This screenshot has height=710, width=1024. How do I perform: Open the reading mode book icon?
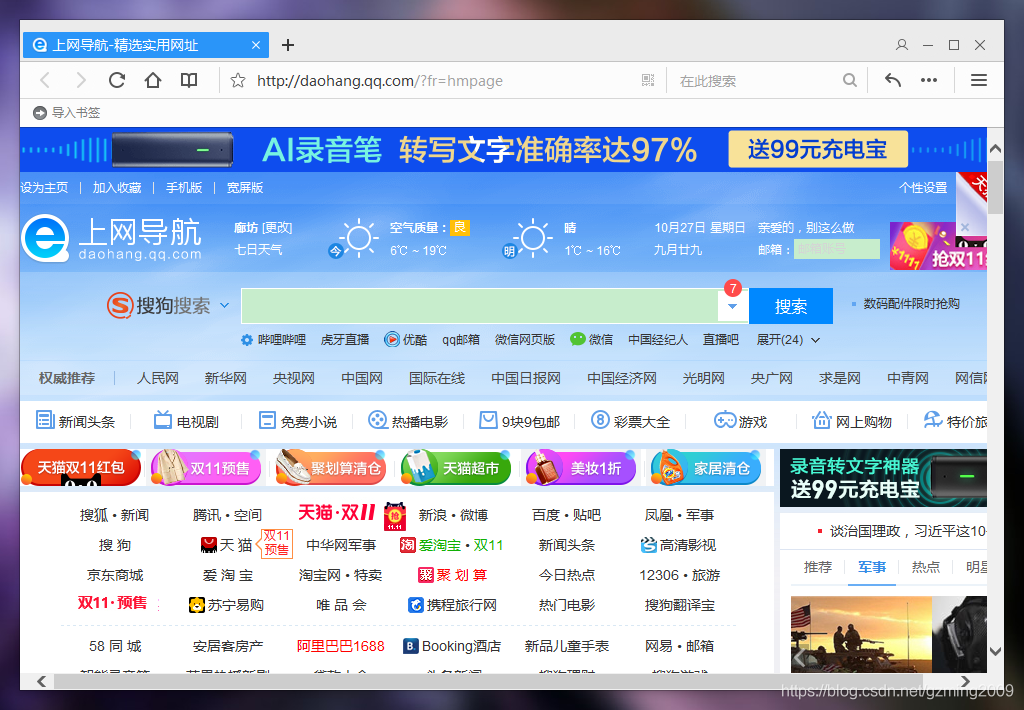pyautogui.click(x=189, y=80)
